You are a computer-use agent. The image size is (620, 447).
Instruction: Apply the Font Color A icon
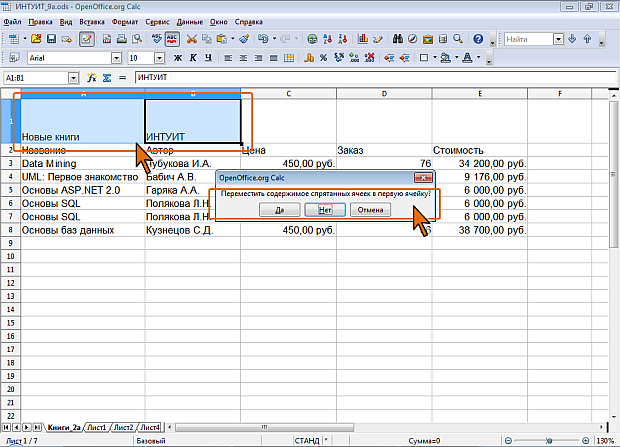467,58
